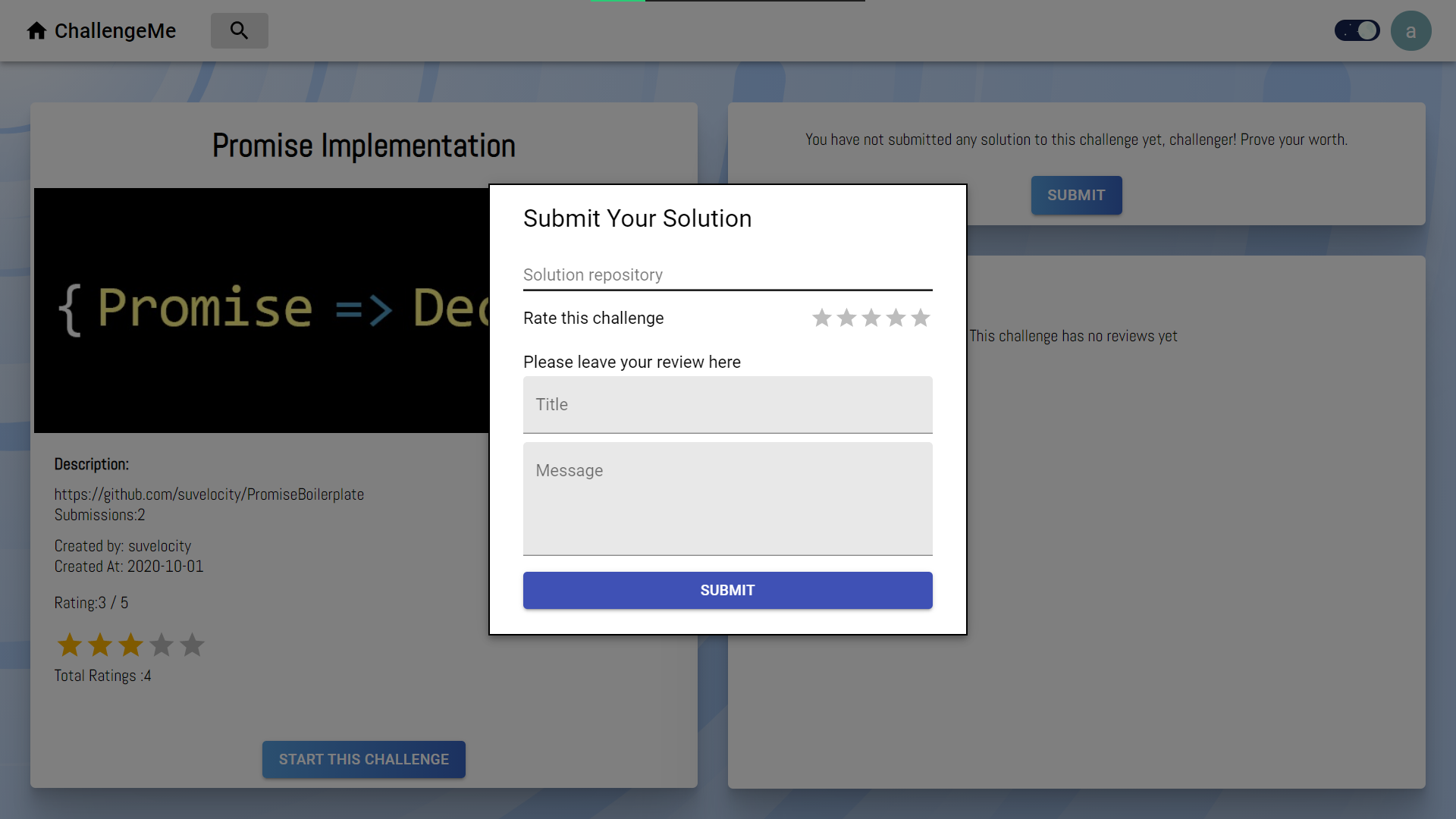Click the user avatar icon top right
The image size is (1456, 819).
1411,30
